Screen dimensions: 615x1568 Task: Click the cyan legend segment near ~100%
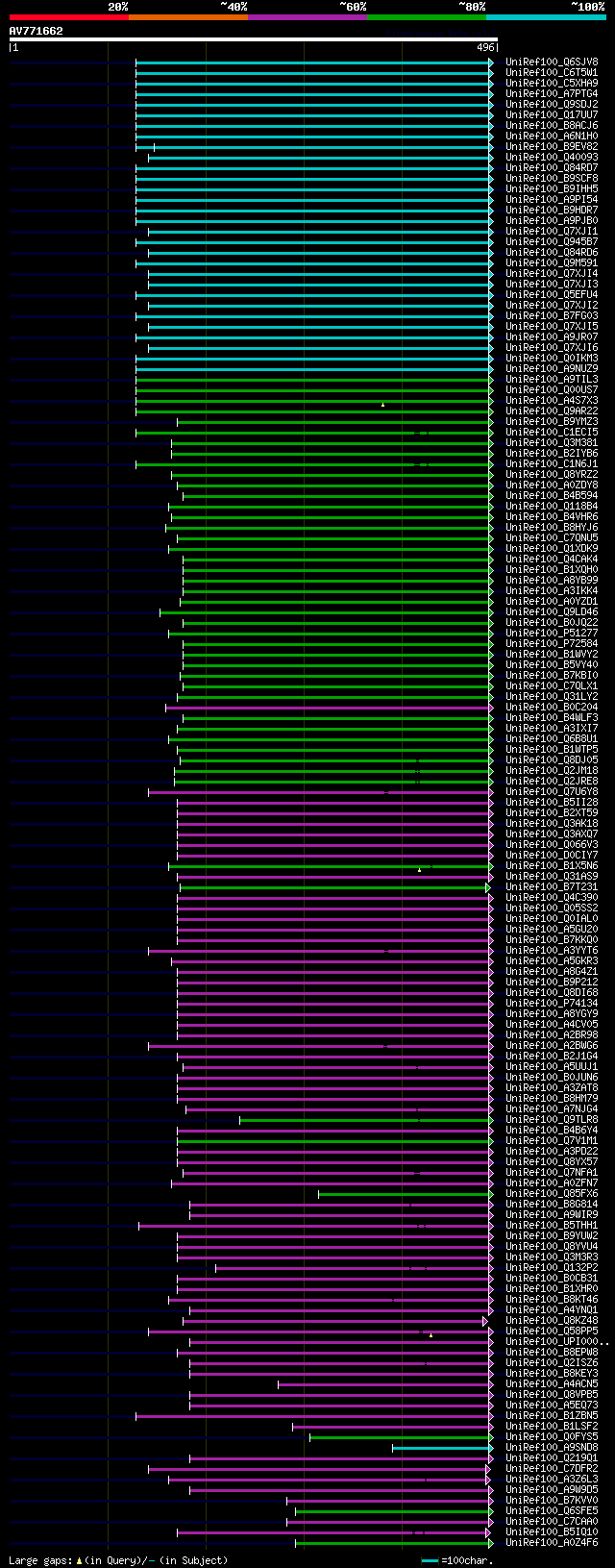(x=545, y=17)
